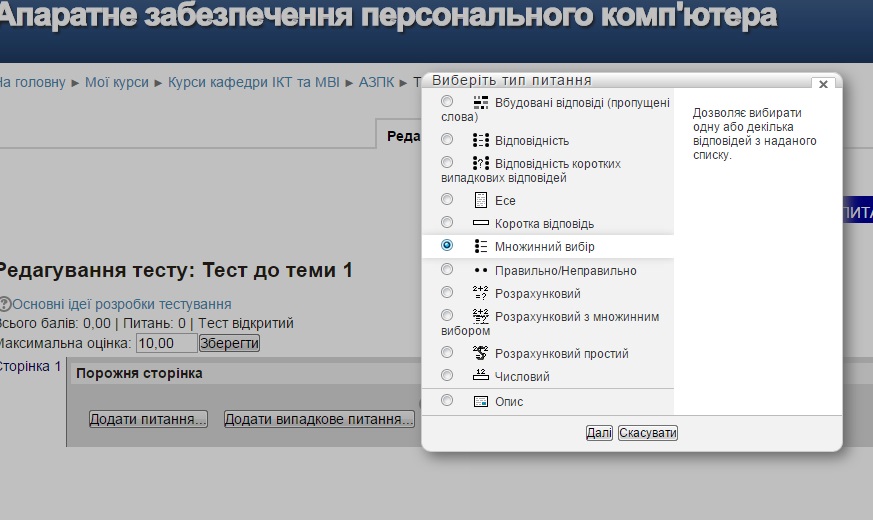873x520 pixels.
Task: Click the Вбудовані відповіді (пропущені слова) label
Action: (555, 110)
